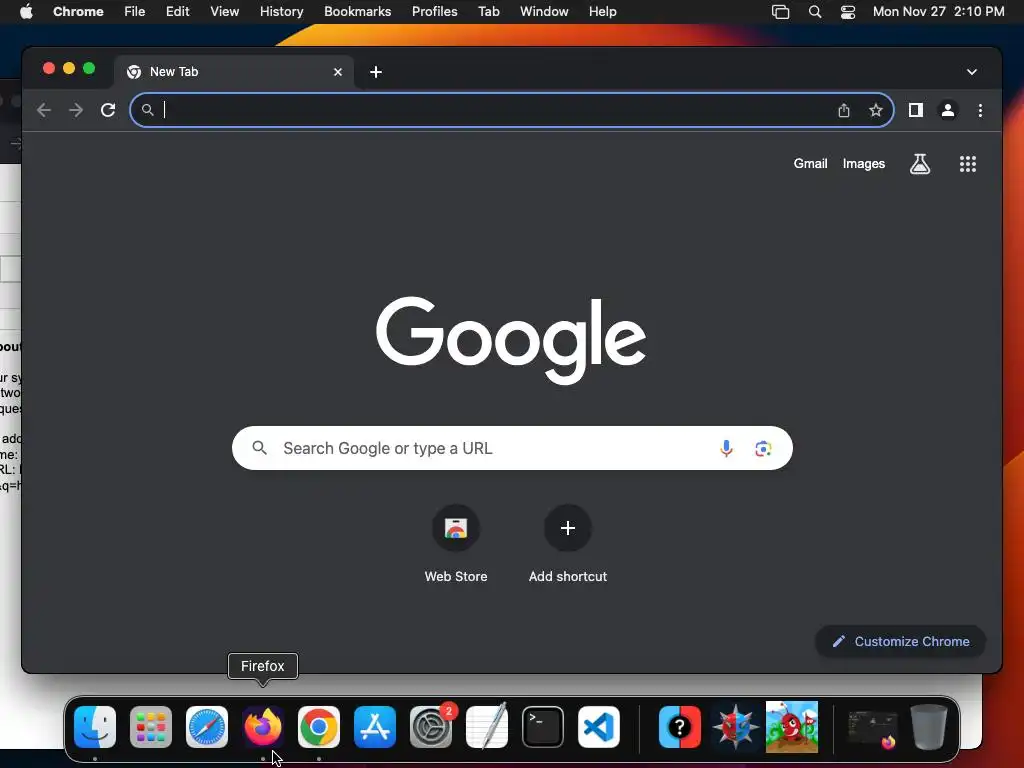Open the Images link
The width and height of the screenshot is (1024, 768).
[x=863, y=164]
